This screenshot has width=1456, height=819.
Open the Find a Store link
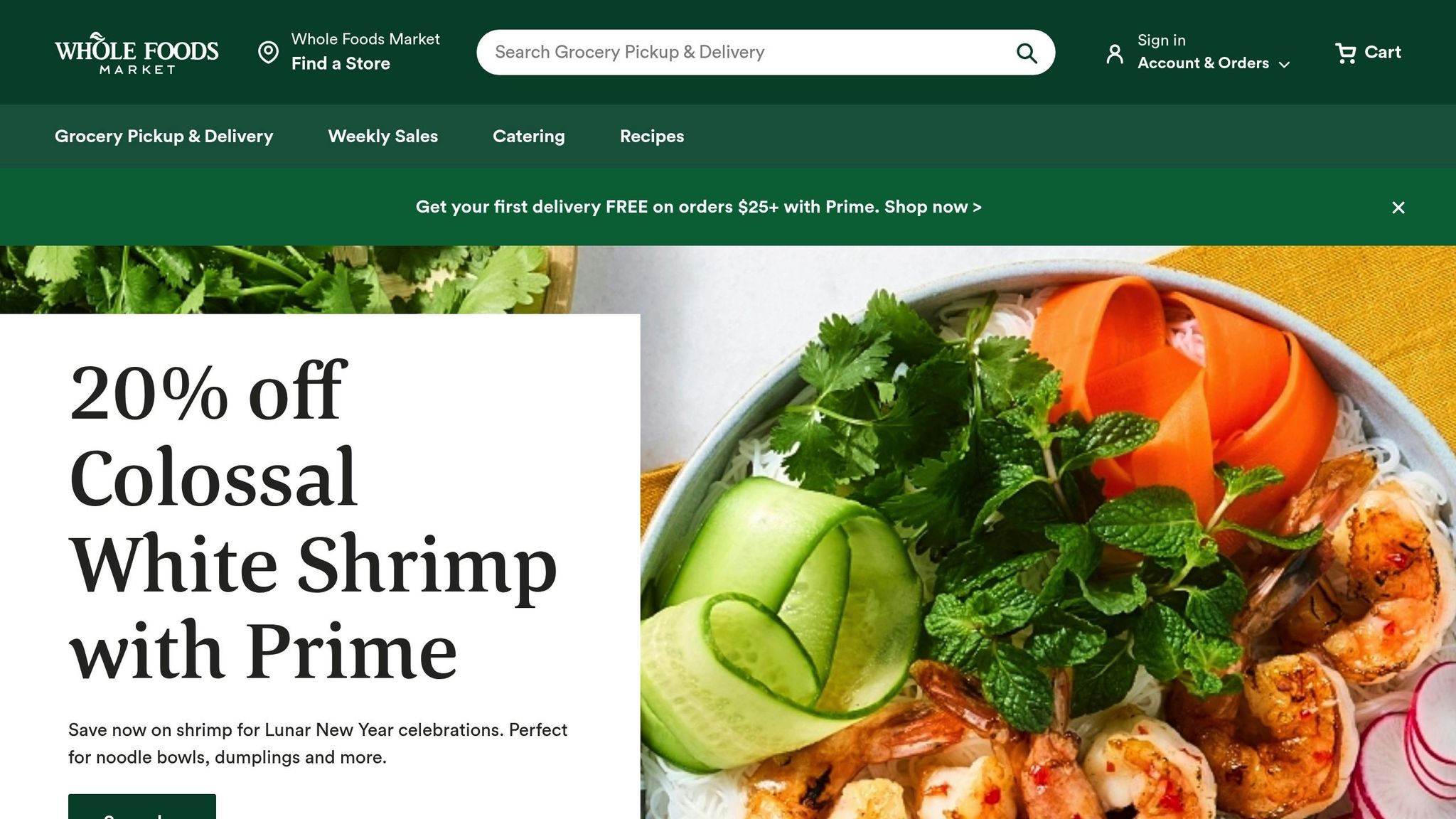[x=341, y=63]
